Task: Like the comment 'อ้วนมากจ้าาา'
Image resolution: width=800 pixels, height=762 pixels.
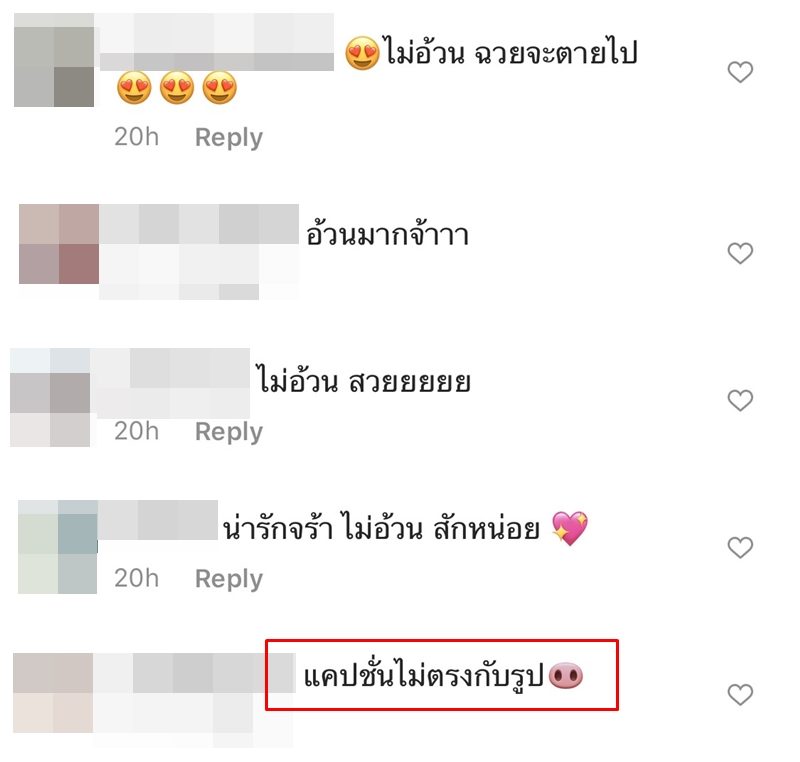Action: 740,253
